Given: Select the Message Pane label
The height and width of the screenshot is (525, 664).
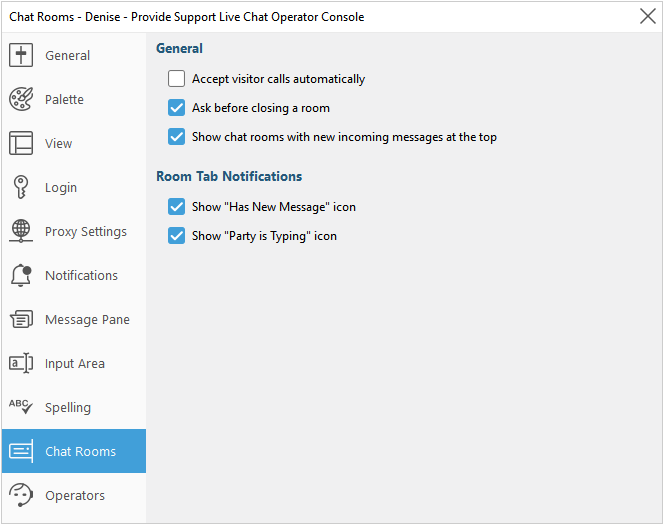Looking at the screenshot, I should 87,320.
